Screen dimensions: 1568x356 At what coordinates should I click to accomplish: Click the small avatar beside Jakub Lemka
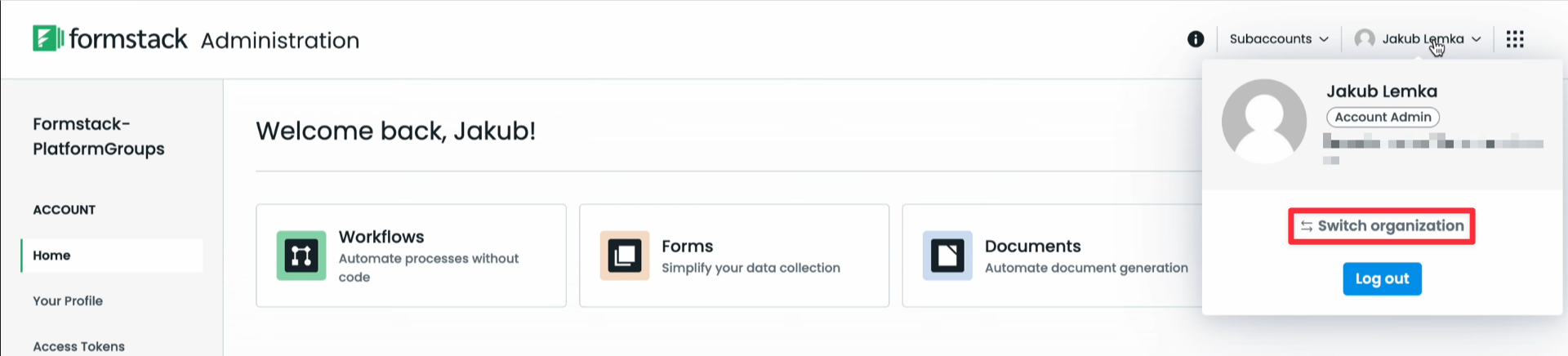[1364, 39]
